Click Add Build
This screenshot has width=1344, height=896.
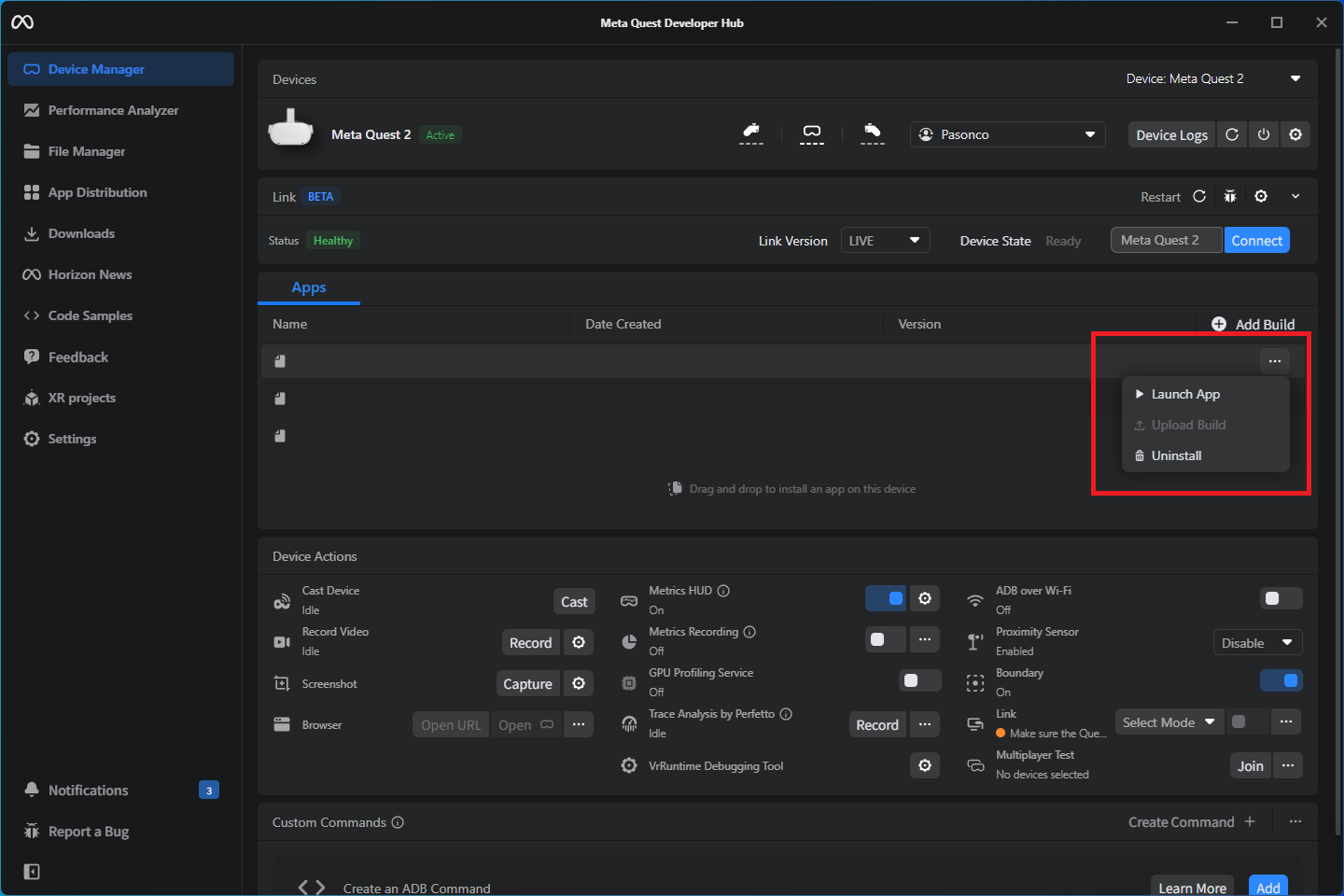coord(1253,324)
